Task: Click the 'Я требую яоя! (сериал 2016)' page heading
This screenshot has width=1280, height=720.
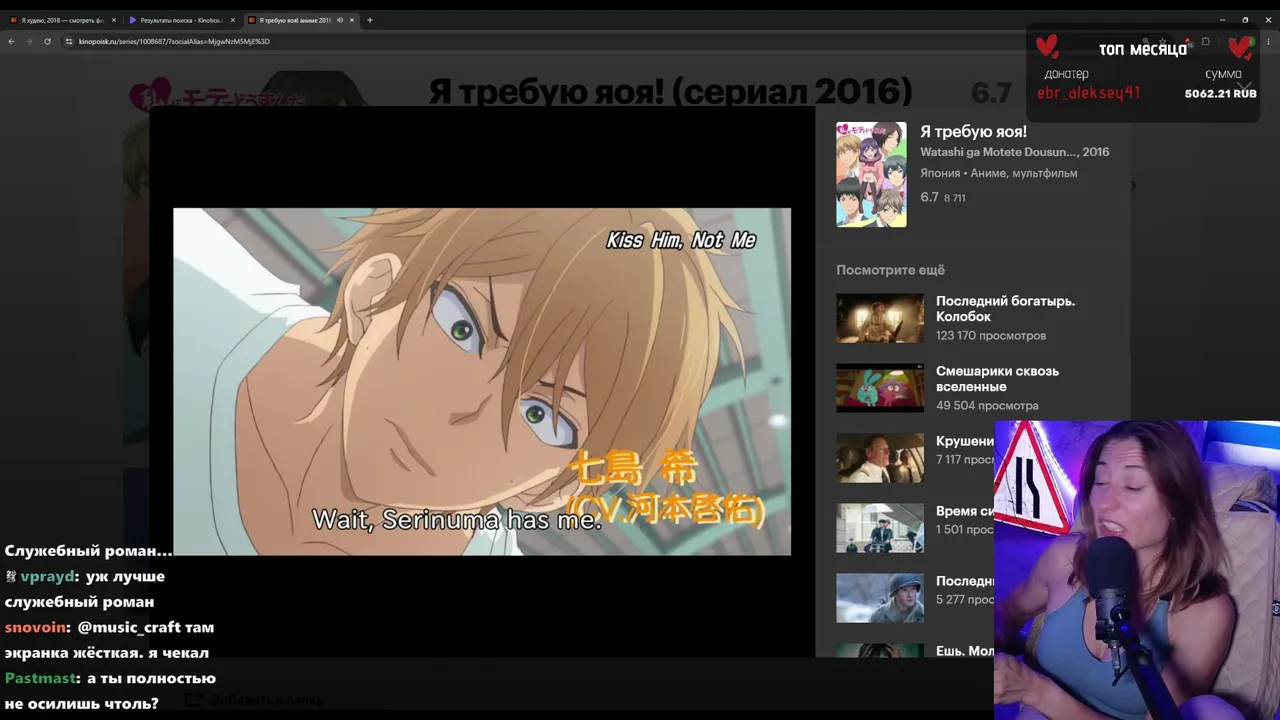Action: tap(670, 92)
